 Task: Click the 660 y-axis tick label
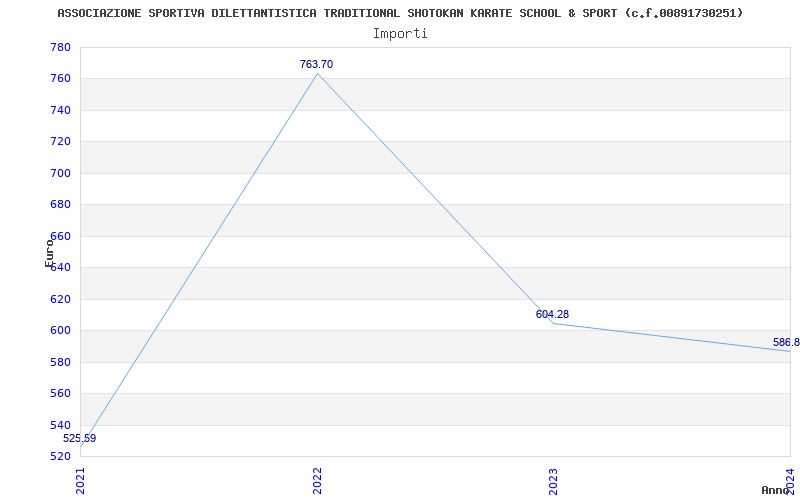click(60, 236)
